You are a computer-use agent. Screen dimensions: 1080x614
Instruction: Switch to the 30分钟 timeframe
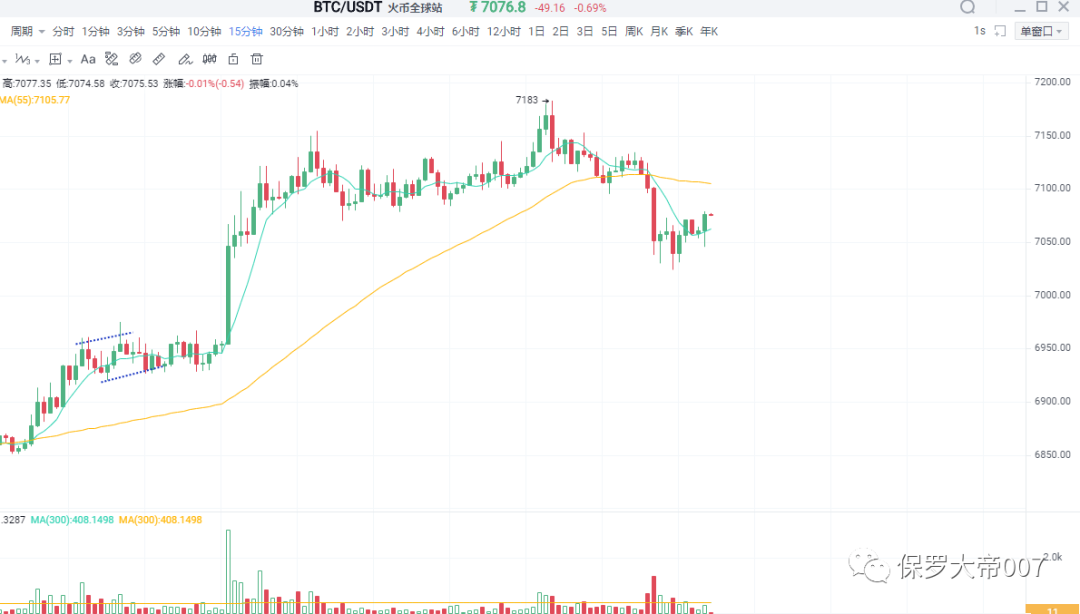pyautogui.click(x=287, y=31)
